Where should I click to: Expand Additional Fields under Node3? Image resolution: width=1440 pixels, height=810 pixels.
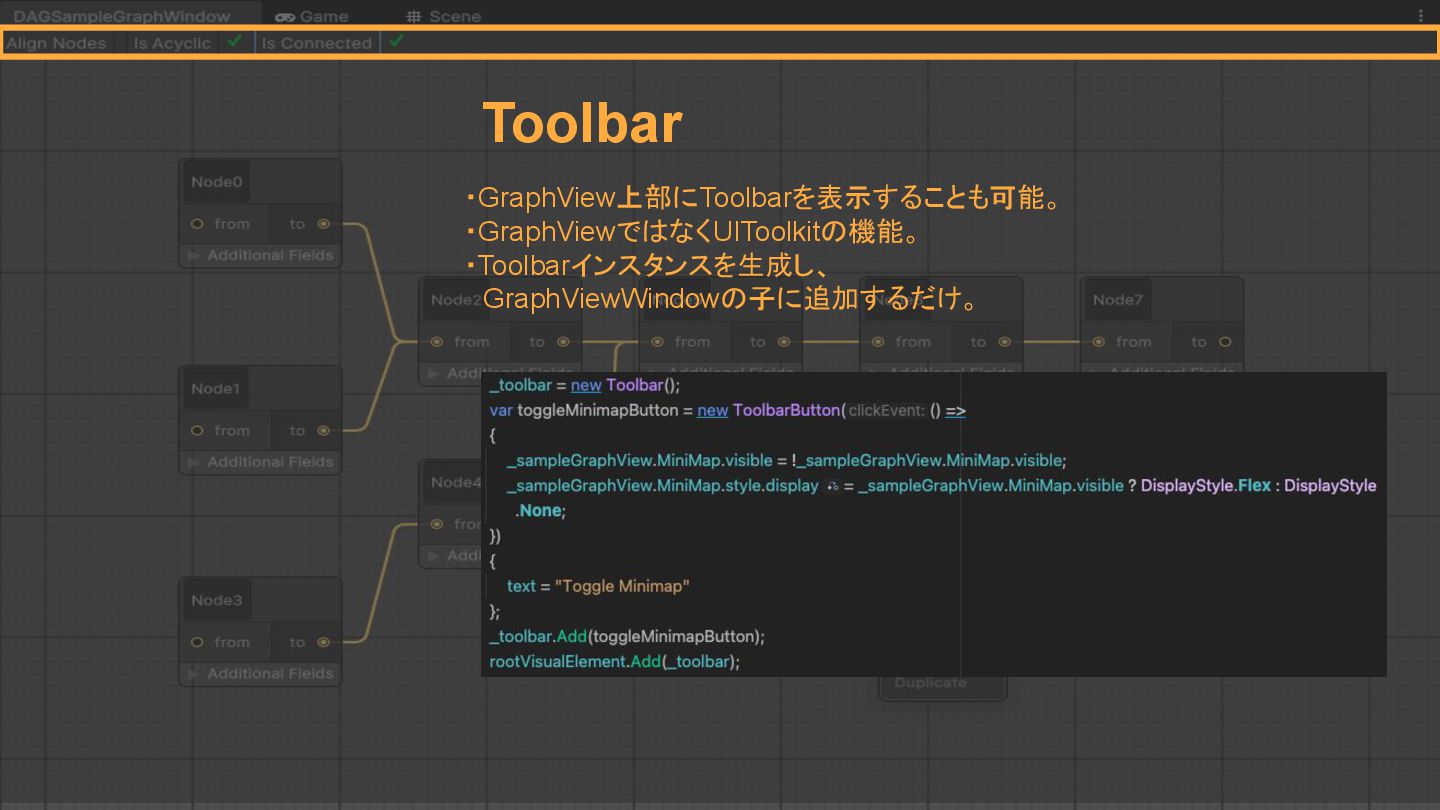196,674
